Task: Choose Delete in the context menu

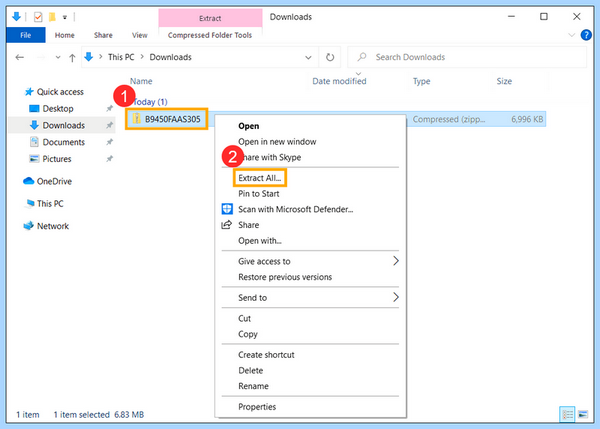Action: pyautogui.click(x=251, y=370)
